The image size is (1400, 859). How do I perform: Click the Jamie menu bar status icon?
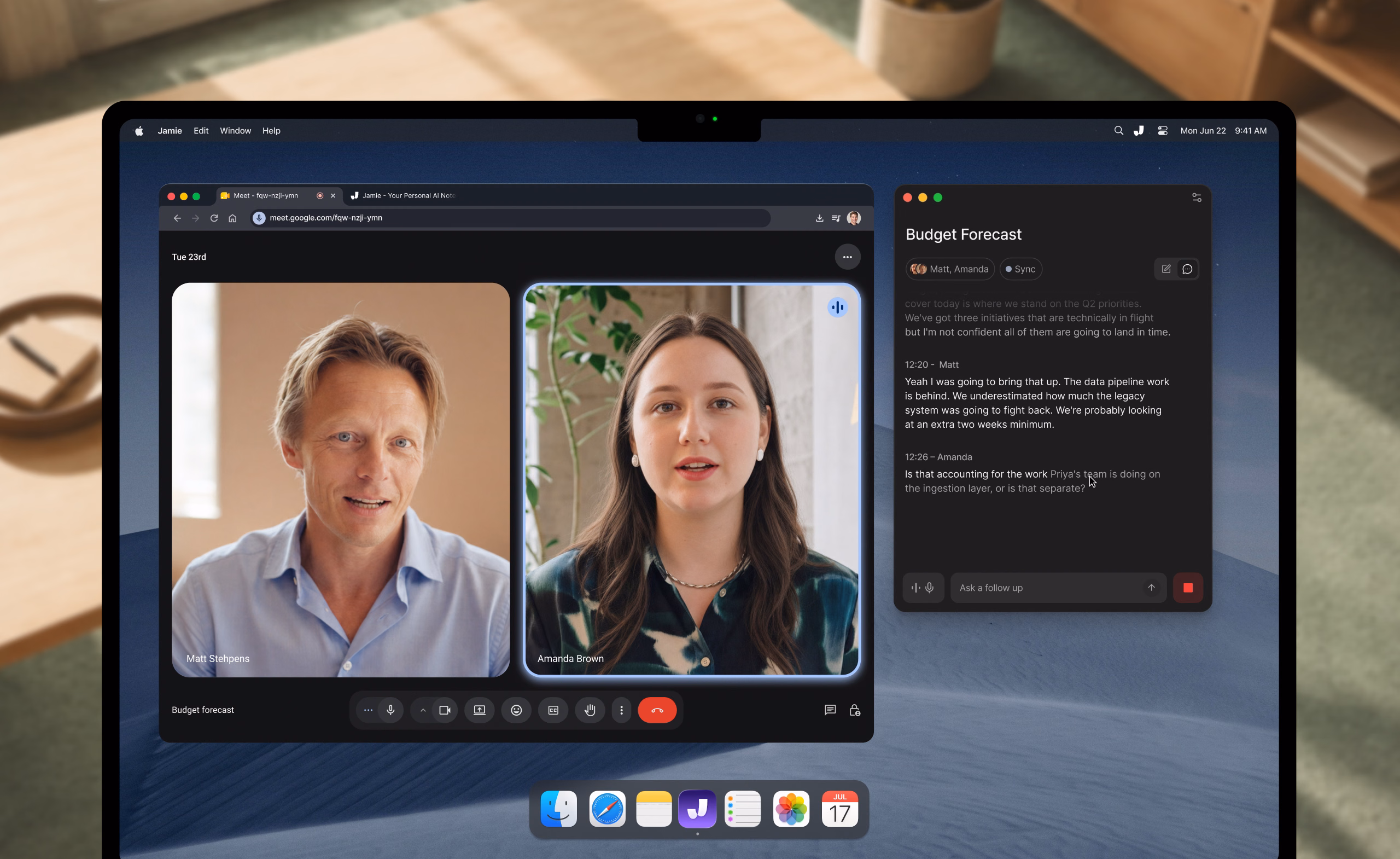[1139, 131]
